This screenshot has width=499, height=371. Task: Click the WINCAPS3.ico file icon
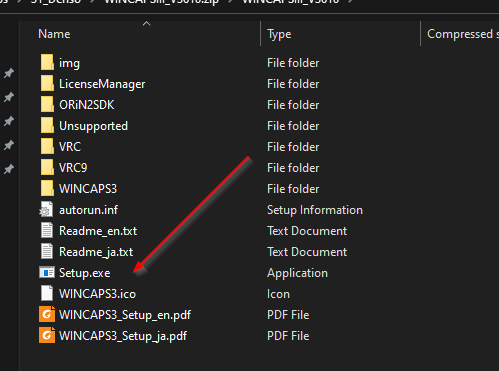tap(47, 294)
